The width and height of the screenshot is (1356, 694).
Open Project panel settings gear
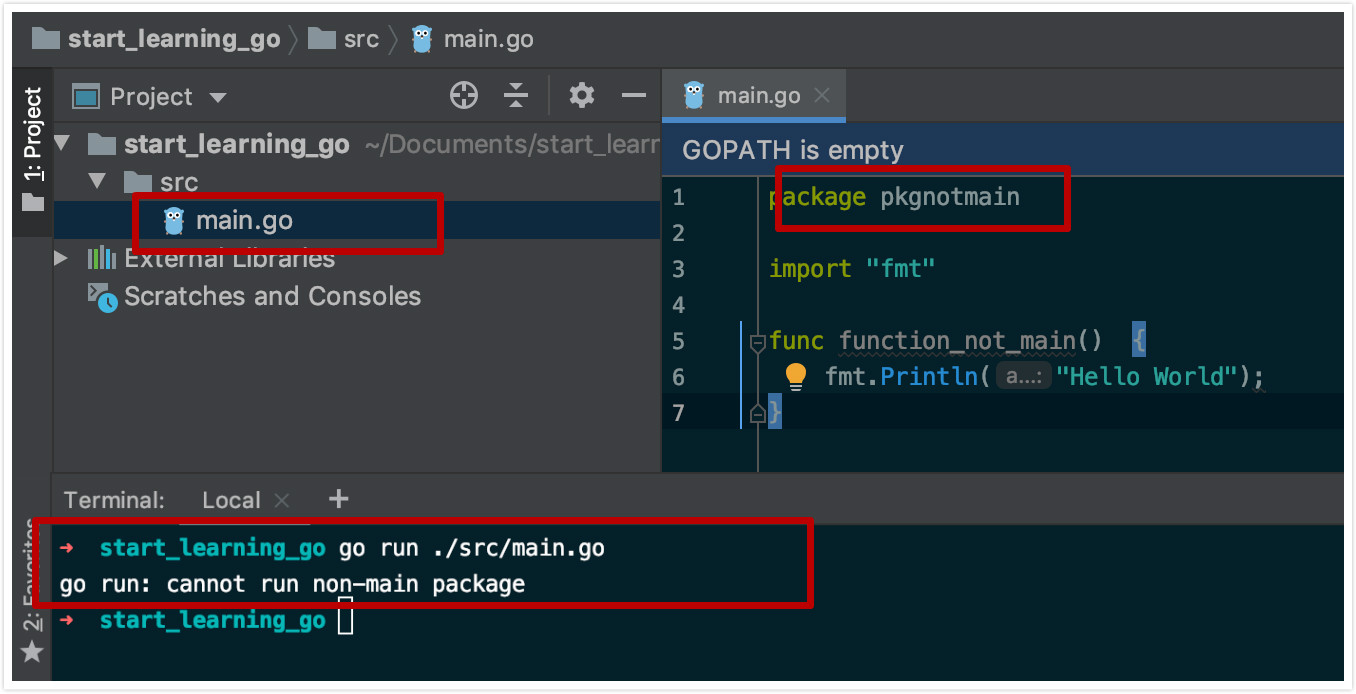point(581,96)
